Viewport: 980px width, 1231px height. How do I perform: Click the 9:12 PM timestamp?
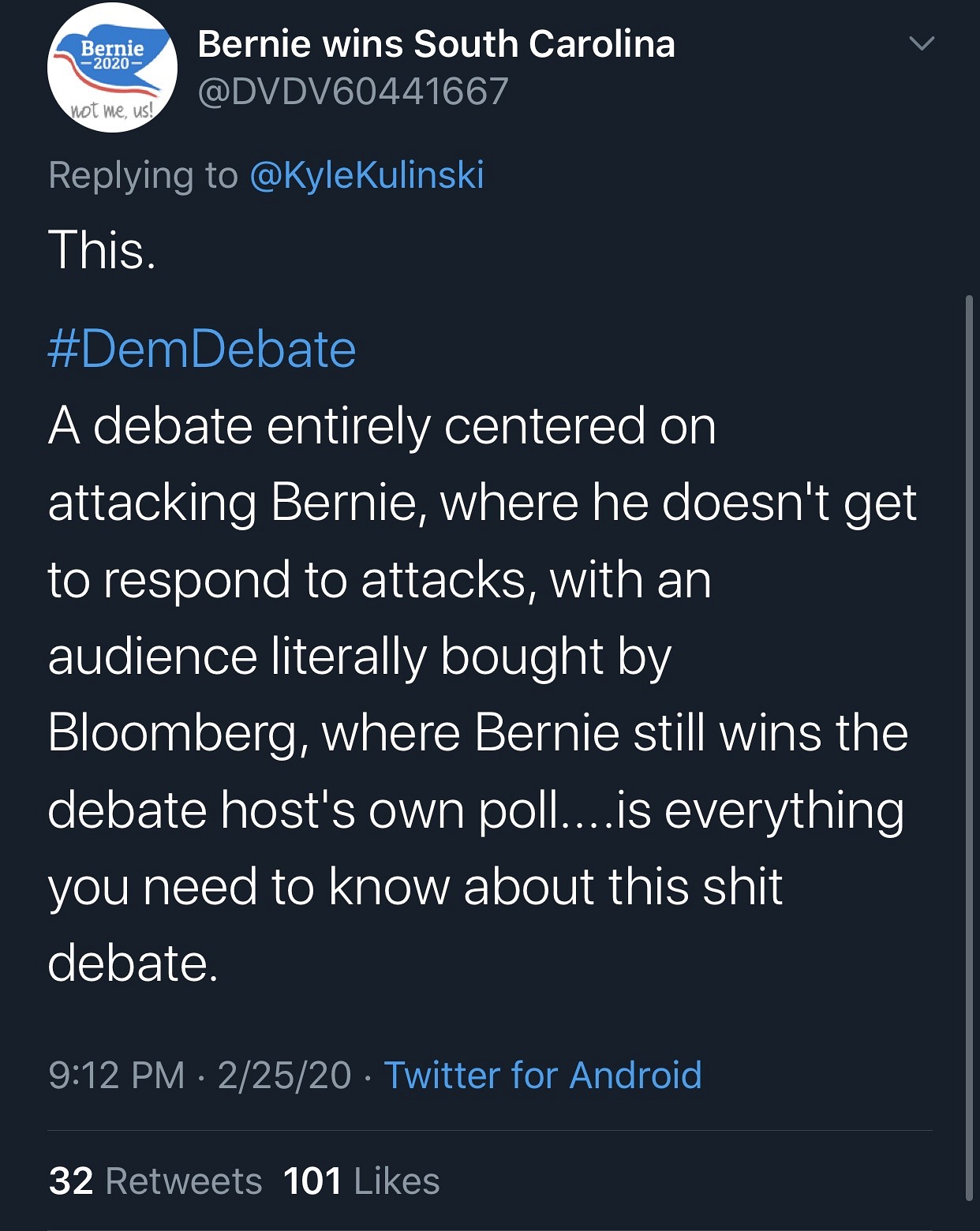117,1075
